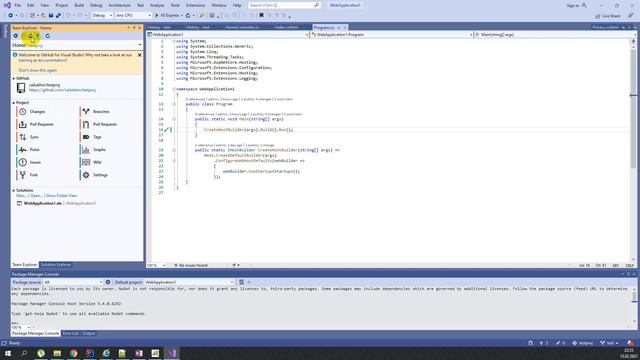Switch to the Error List tab
640x360 pixels.
70,333
